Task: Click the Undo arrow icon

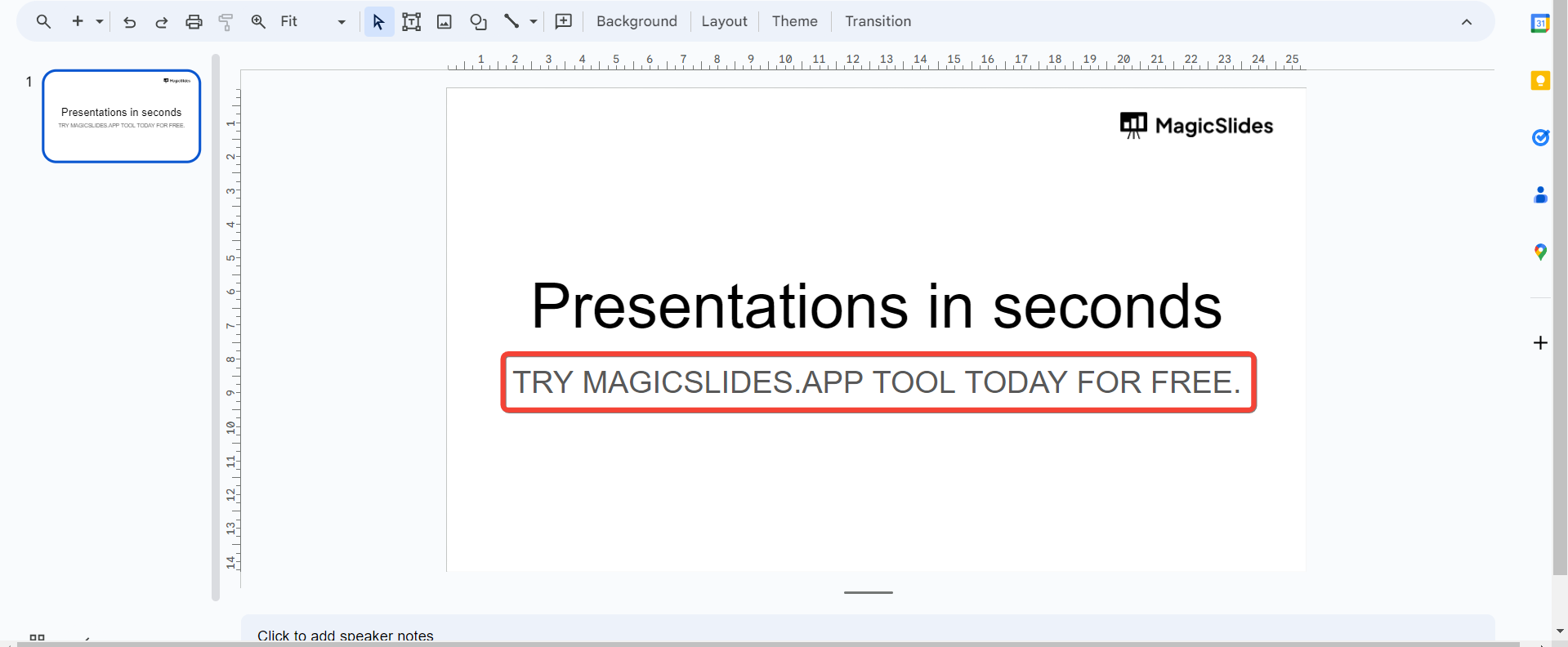Action: (129, 22)
